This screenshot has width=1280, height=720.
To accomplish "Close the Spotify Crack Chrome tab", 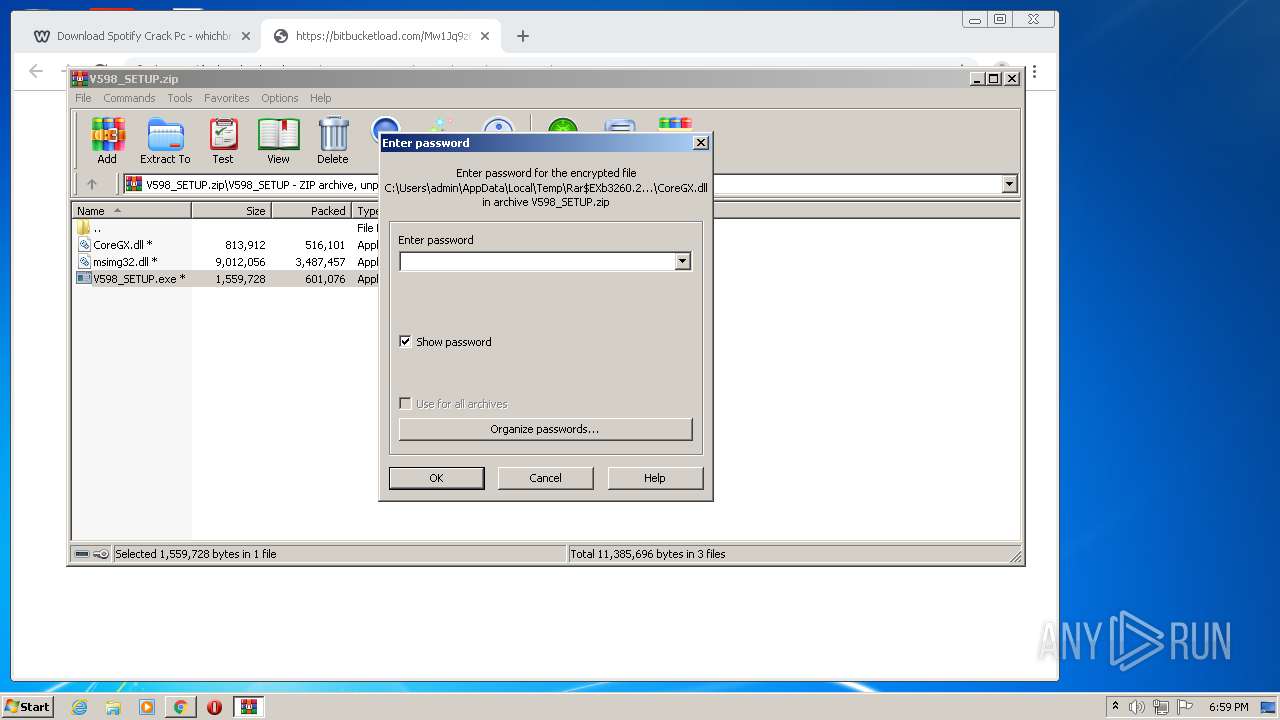I will point(246,36).
